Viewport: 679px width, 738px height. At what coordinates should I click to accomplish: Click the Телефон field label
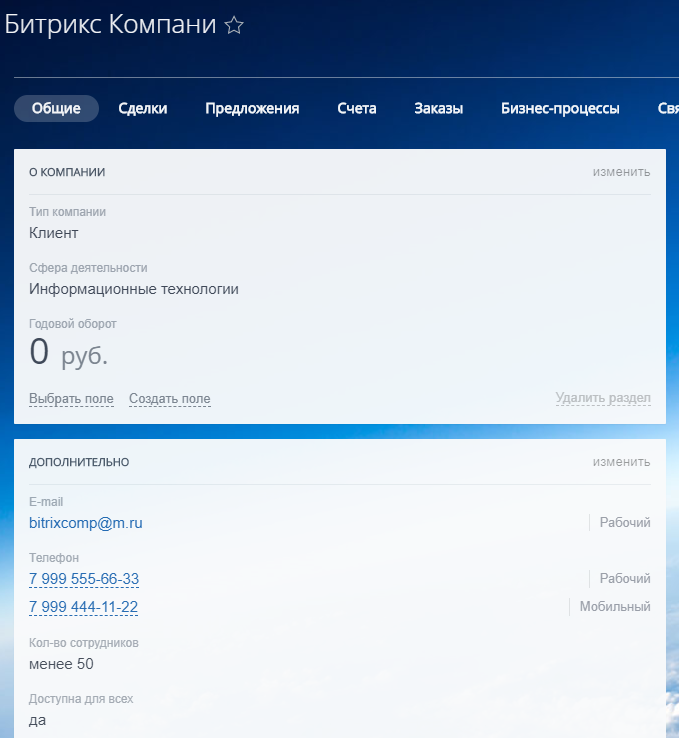tap(54, 558)
